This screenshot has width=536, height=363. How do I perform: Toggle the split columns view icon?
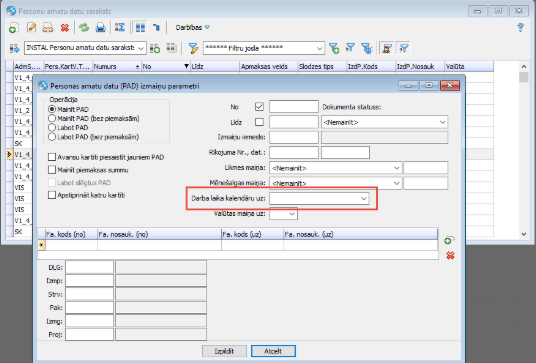(140, 27)
